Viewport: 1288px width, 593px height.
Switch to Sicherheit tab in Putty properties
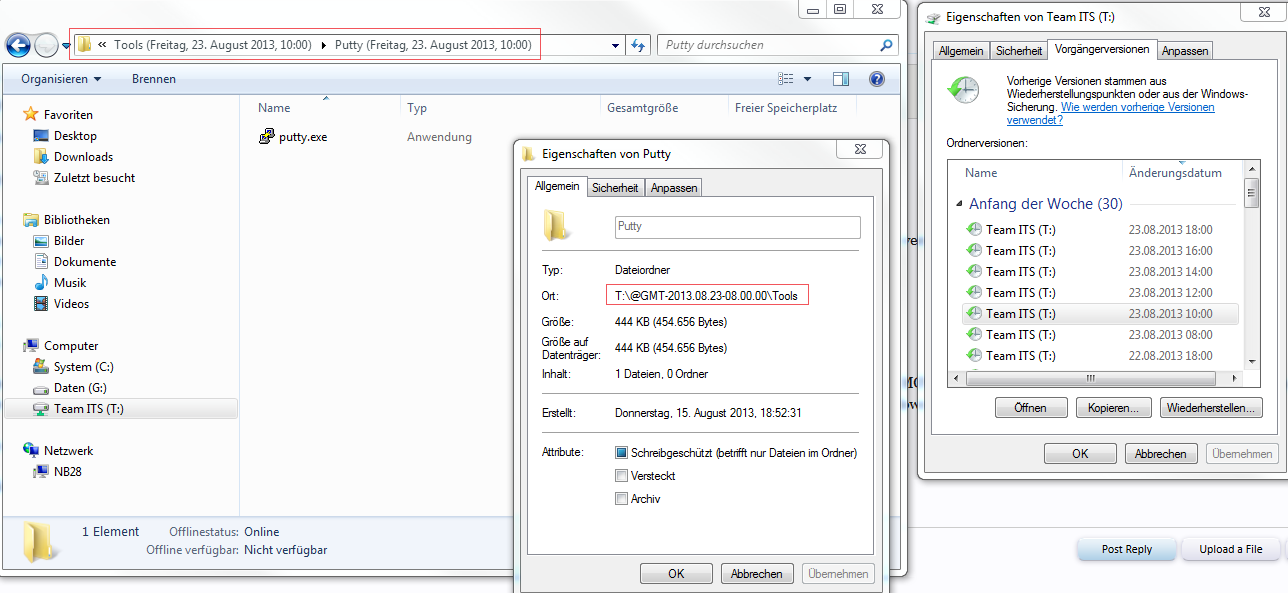coord(615,188)
